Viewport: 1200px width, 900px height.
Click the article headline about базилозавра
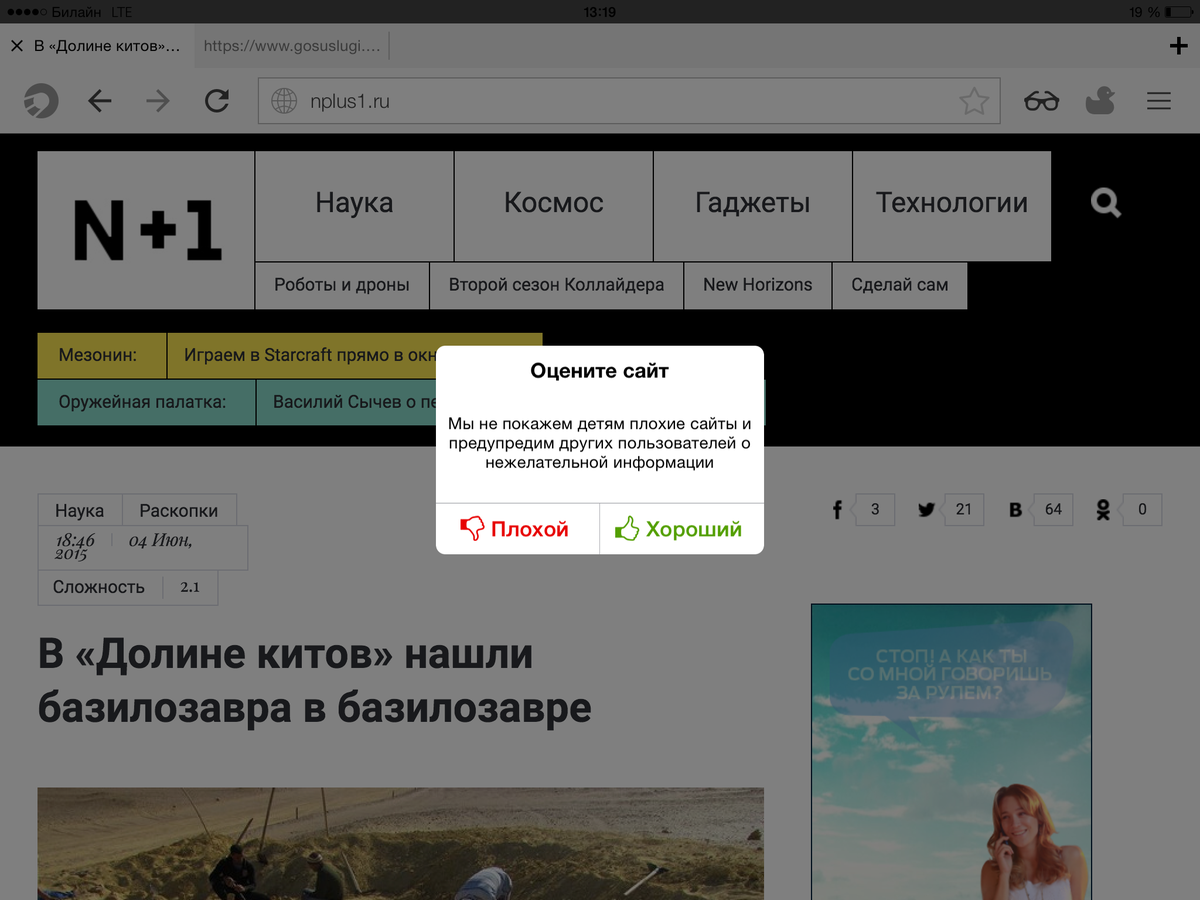pyautogui.click(x=315, y=681)
